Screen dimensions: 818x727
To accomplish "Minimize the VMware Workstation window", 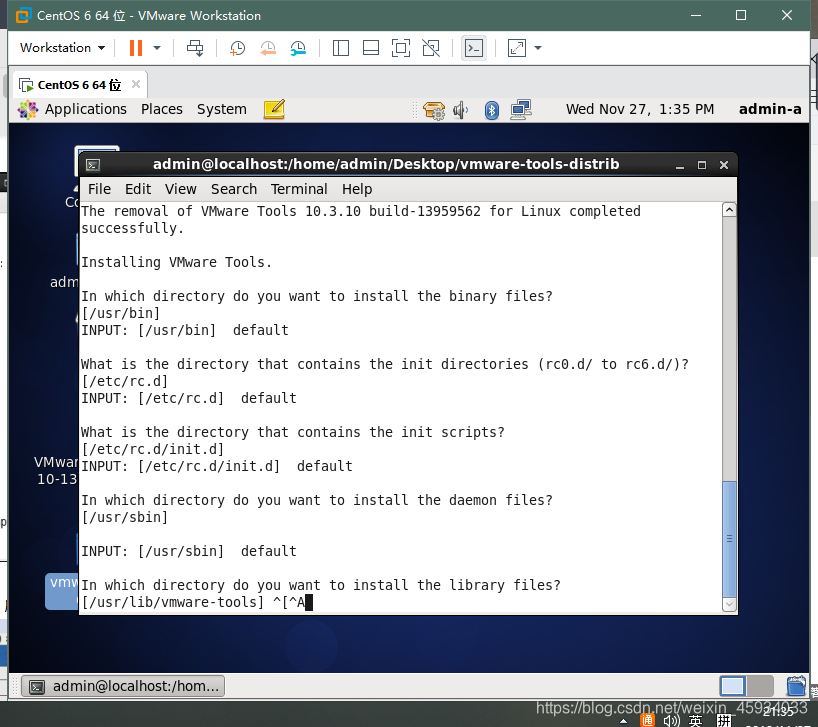I will coord(695,15).
